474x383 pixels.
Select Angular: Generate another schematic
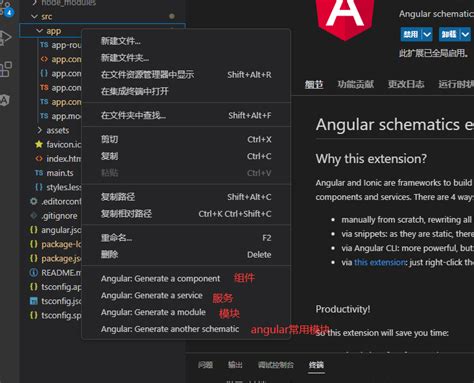pyautogui.click(x=186, y=329)
